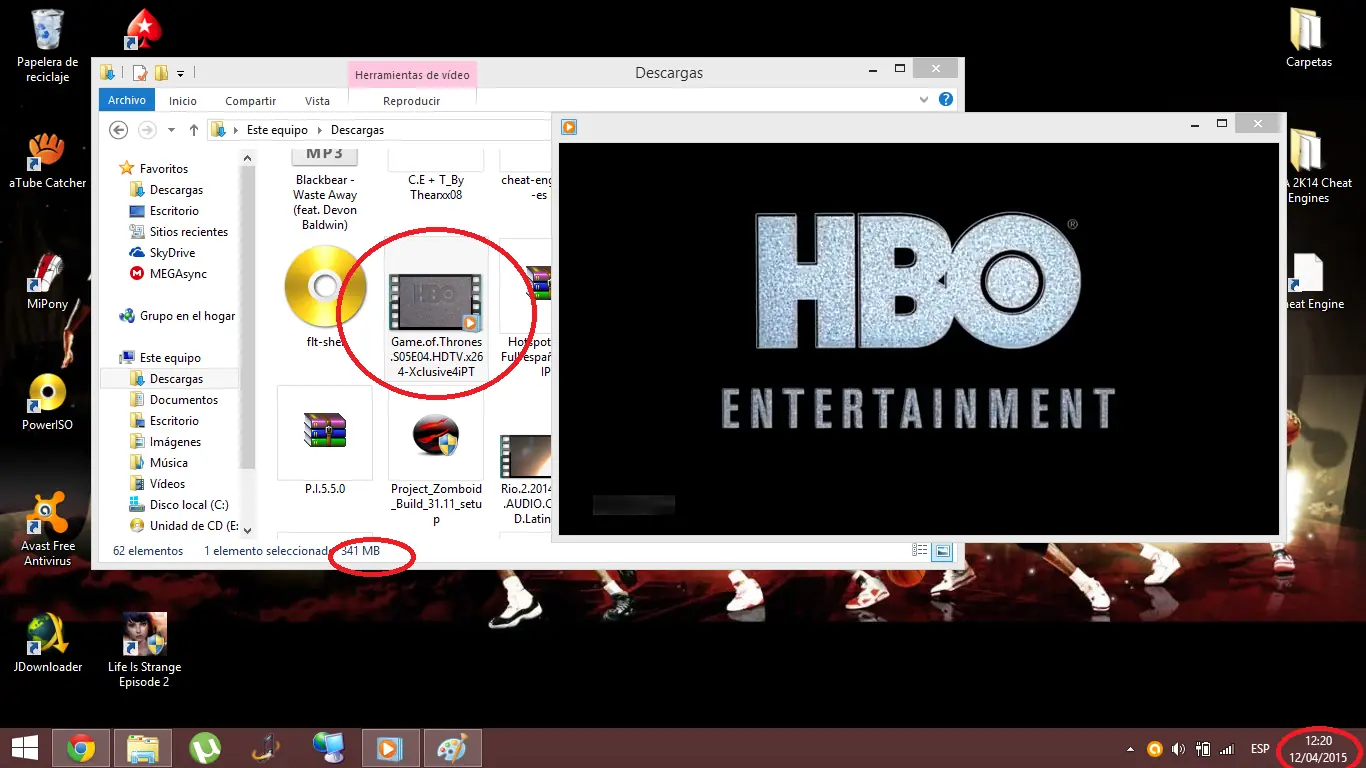Image resolution: width=1366 pixels, height=768 pixels.
Task: Select Favoritos in the navigation pane
Action: [164, 169]
